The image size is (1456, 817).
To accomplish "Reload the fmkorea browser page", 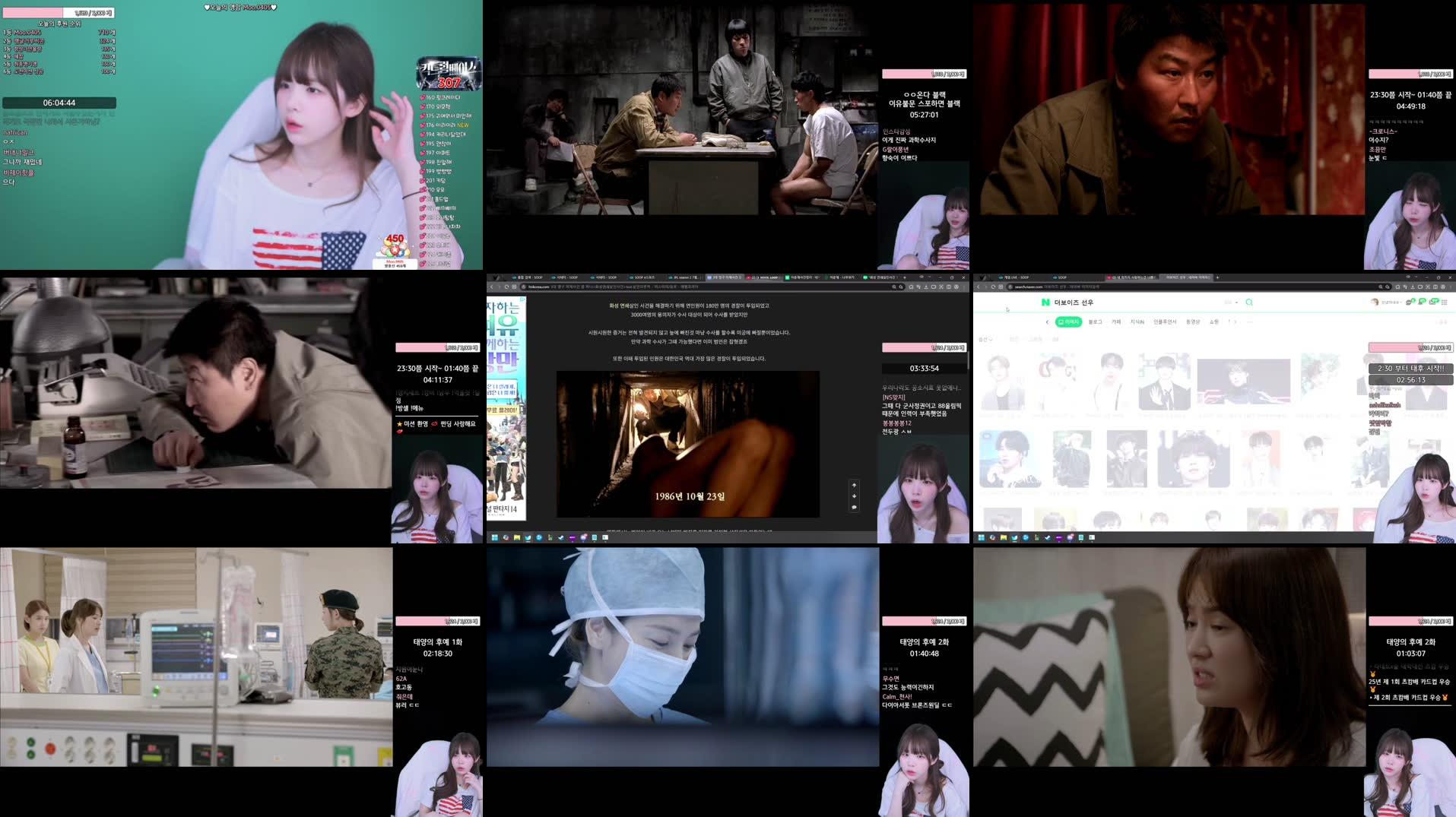I will pos(506,287).
